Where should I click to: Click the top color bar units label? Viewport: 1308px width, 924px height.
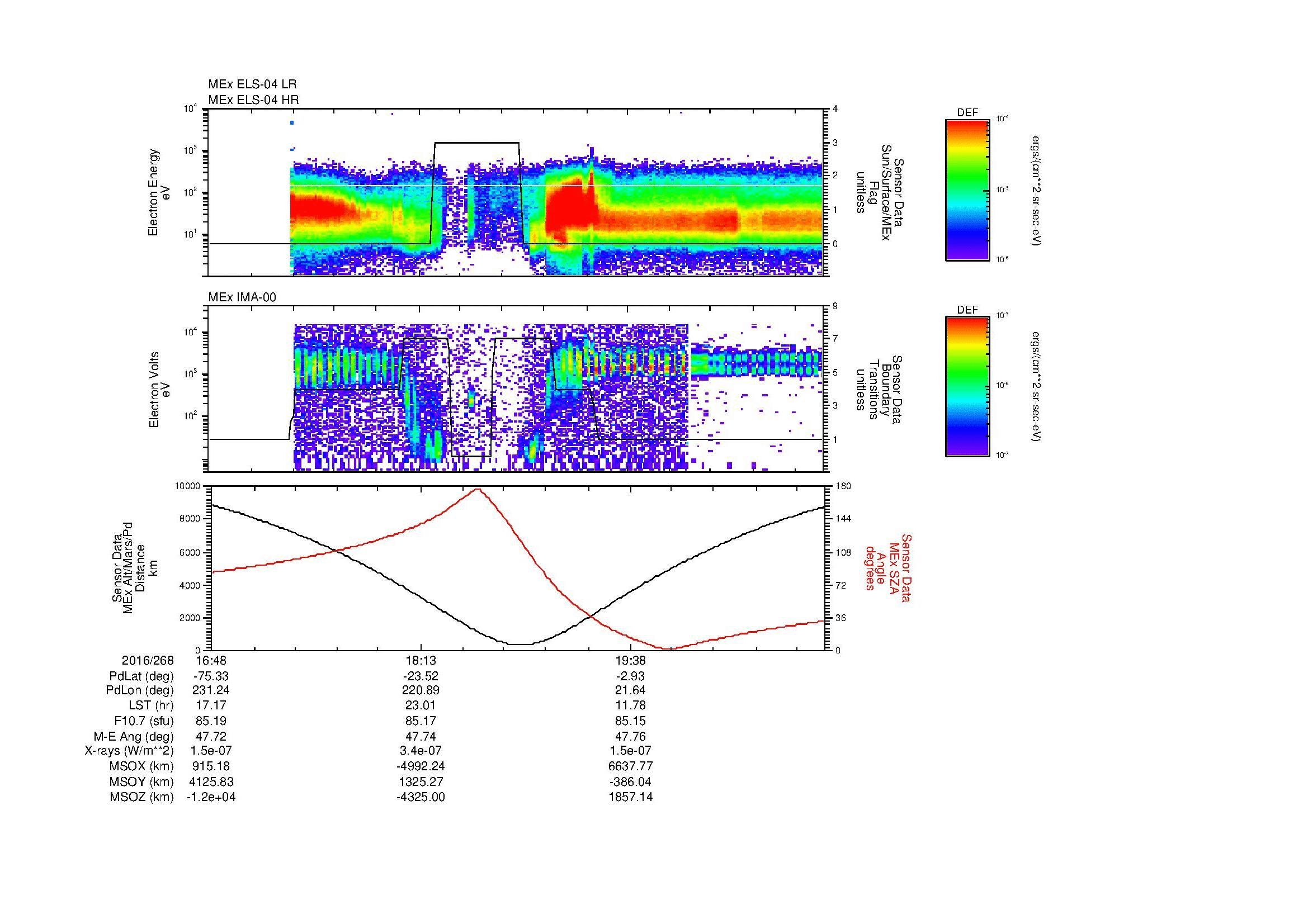(1036, 190)
